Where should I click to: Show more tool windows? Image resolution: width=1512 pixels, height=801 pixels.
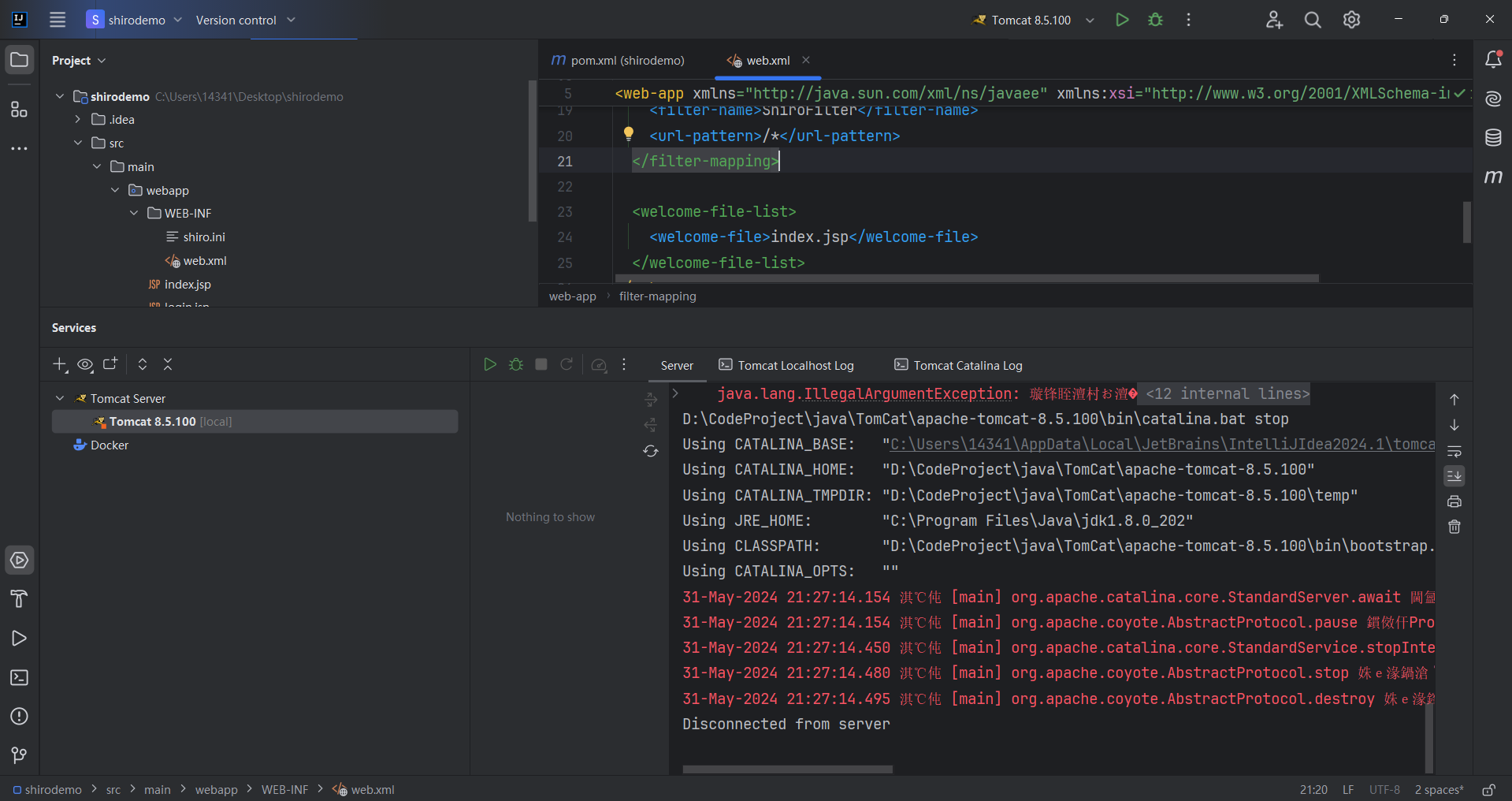click(20, 148)
